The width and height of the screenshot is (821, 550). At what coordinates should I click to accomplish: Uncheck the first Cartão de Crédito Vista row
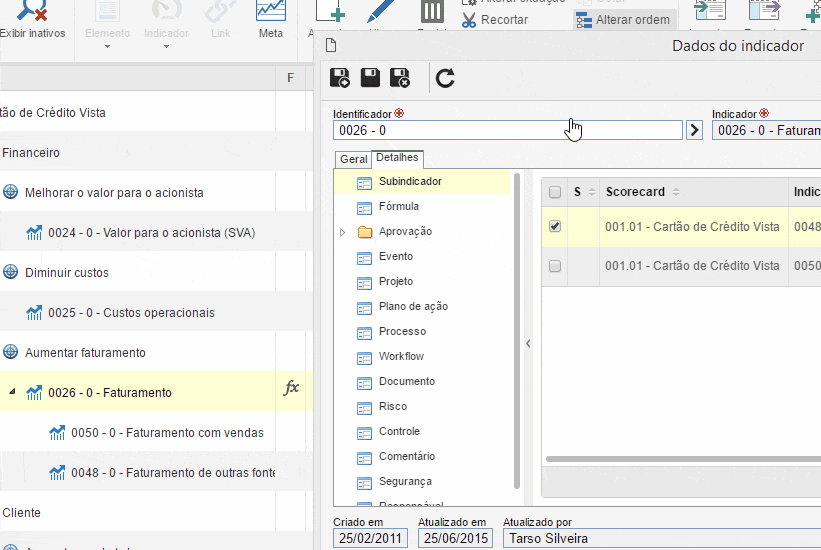coord(555,226)
